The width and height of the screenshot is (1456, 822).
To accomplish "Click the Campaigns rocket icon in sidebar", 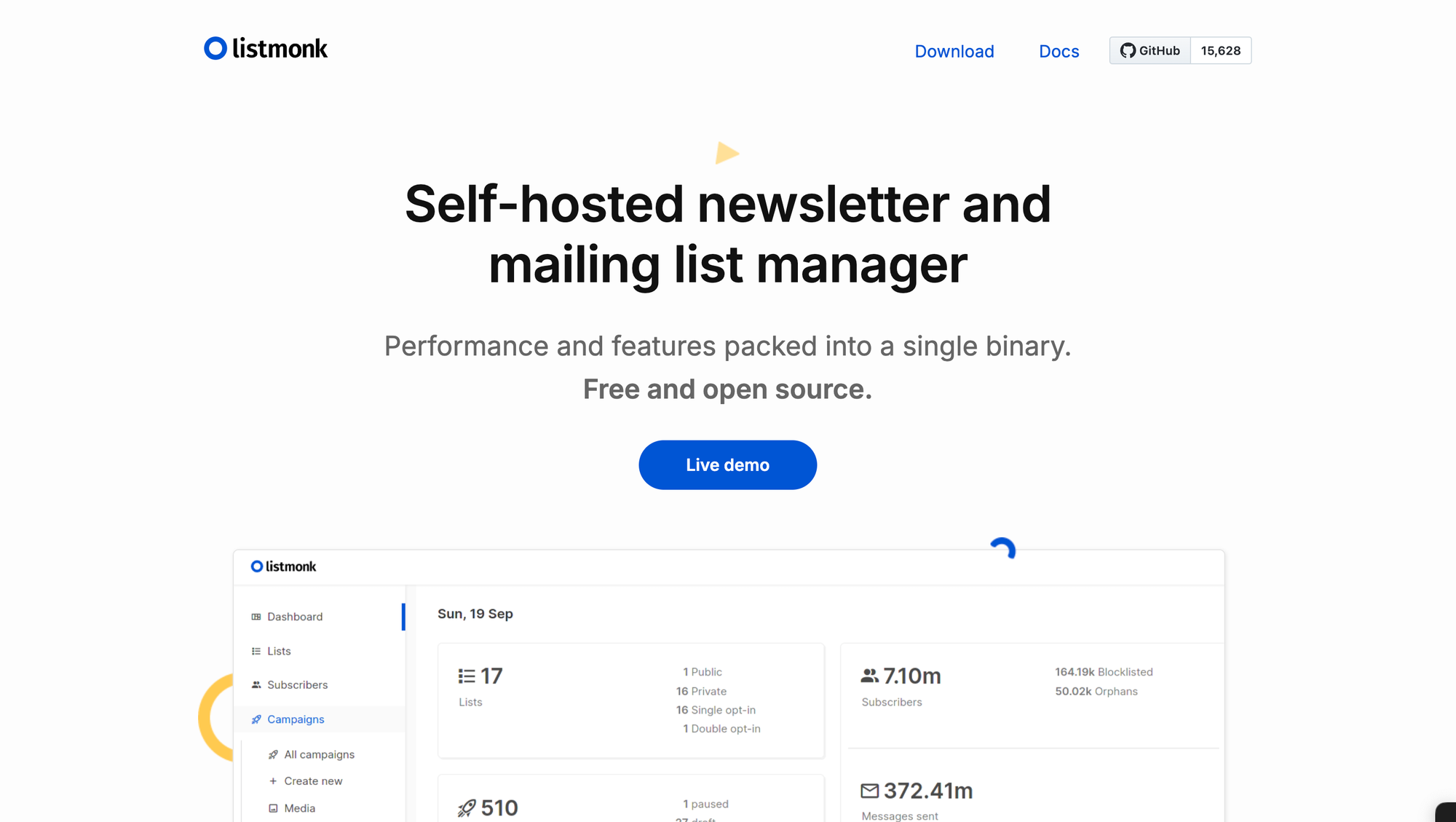I will tap(256, 719).
